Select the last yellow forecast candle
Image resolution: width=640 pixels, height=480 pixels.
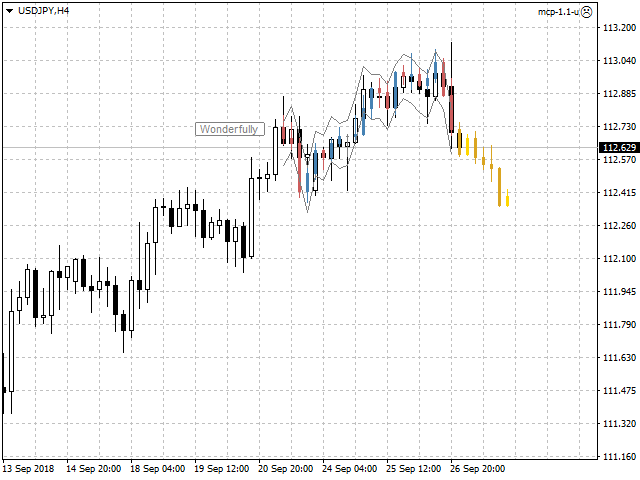[508, 201]
